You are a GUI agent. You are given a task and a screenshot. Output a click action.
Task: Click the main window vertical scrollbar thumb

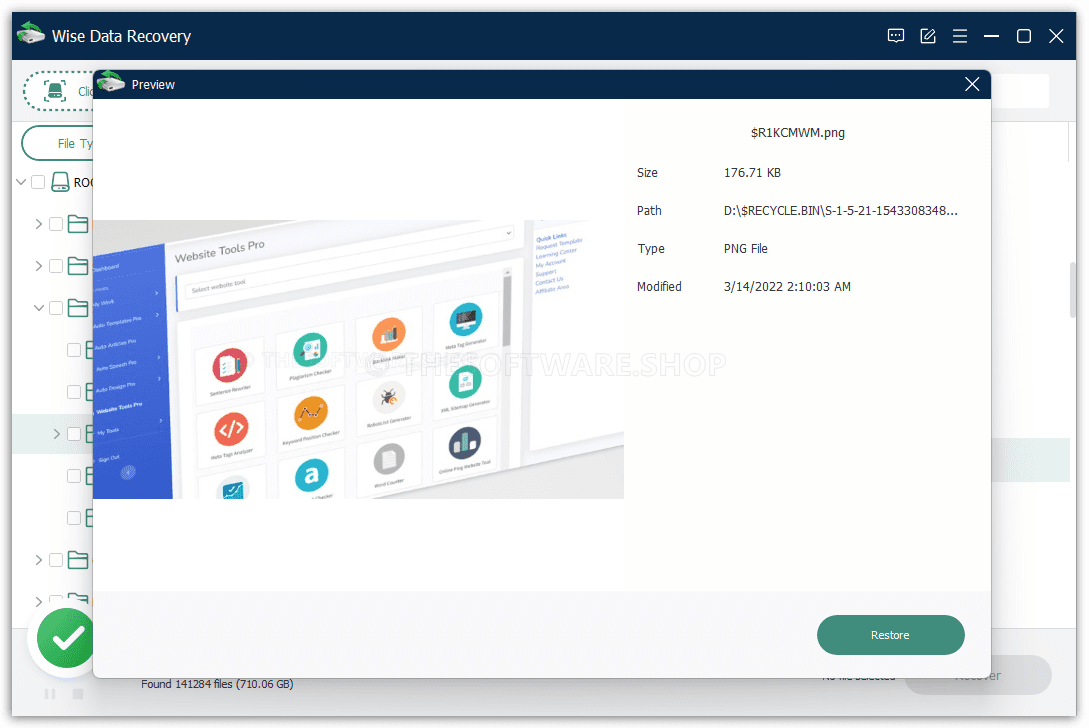(x=1072, y=290)
